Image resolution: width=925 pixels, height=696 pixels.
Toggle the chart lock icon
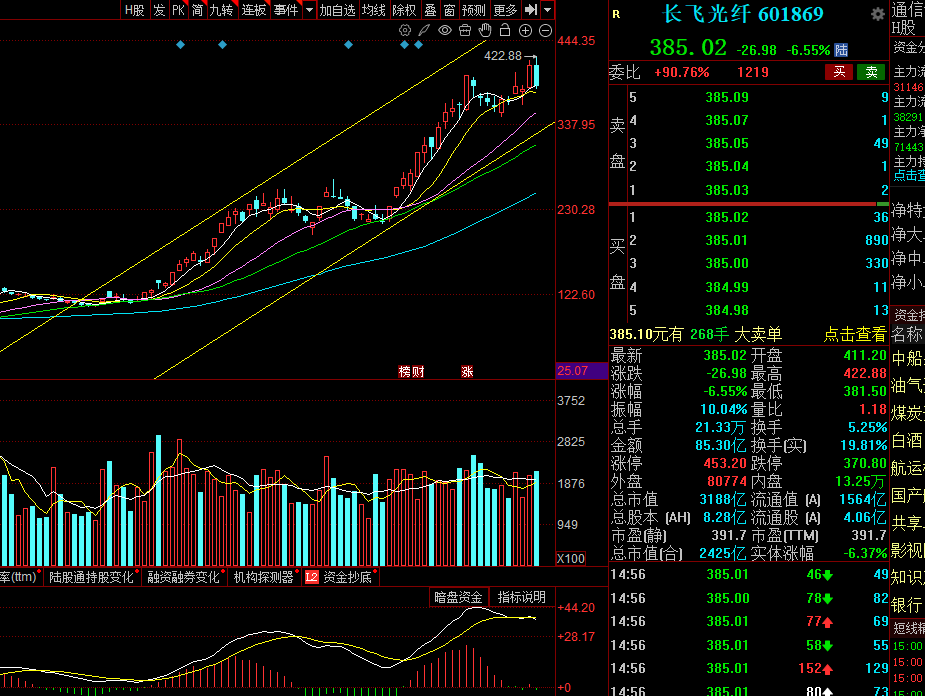pos(505,30)
